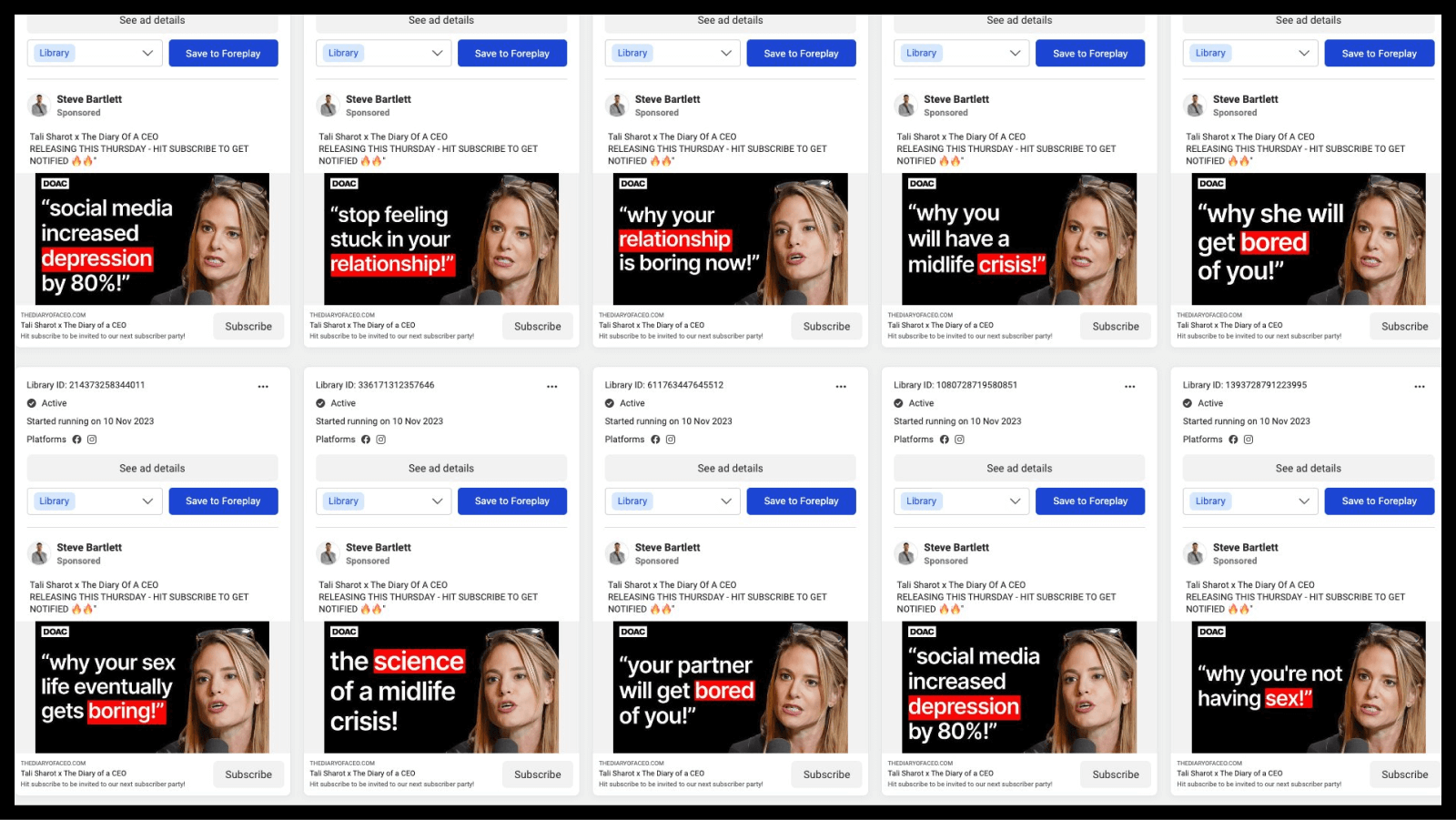Click Subscribe under 'the science of a midlife crisis' ad
The width and height of the screenshot is (1456, 820).
coord(538,774)
